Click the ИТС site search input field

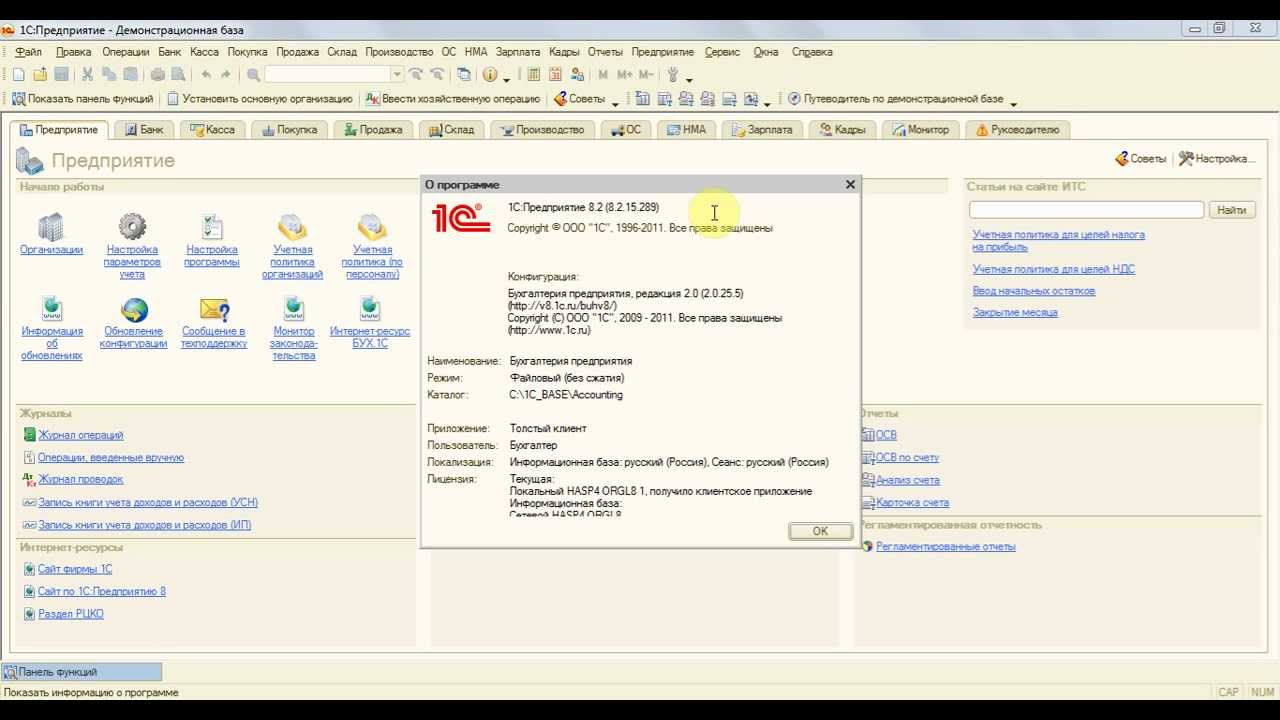coord(1086,210)
